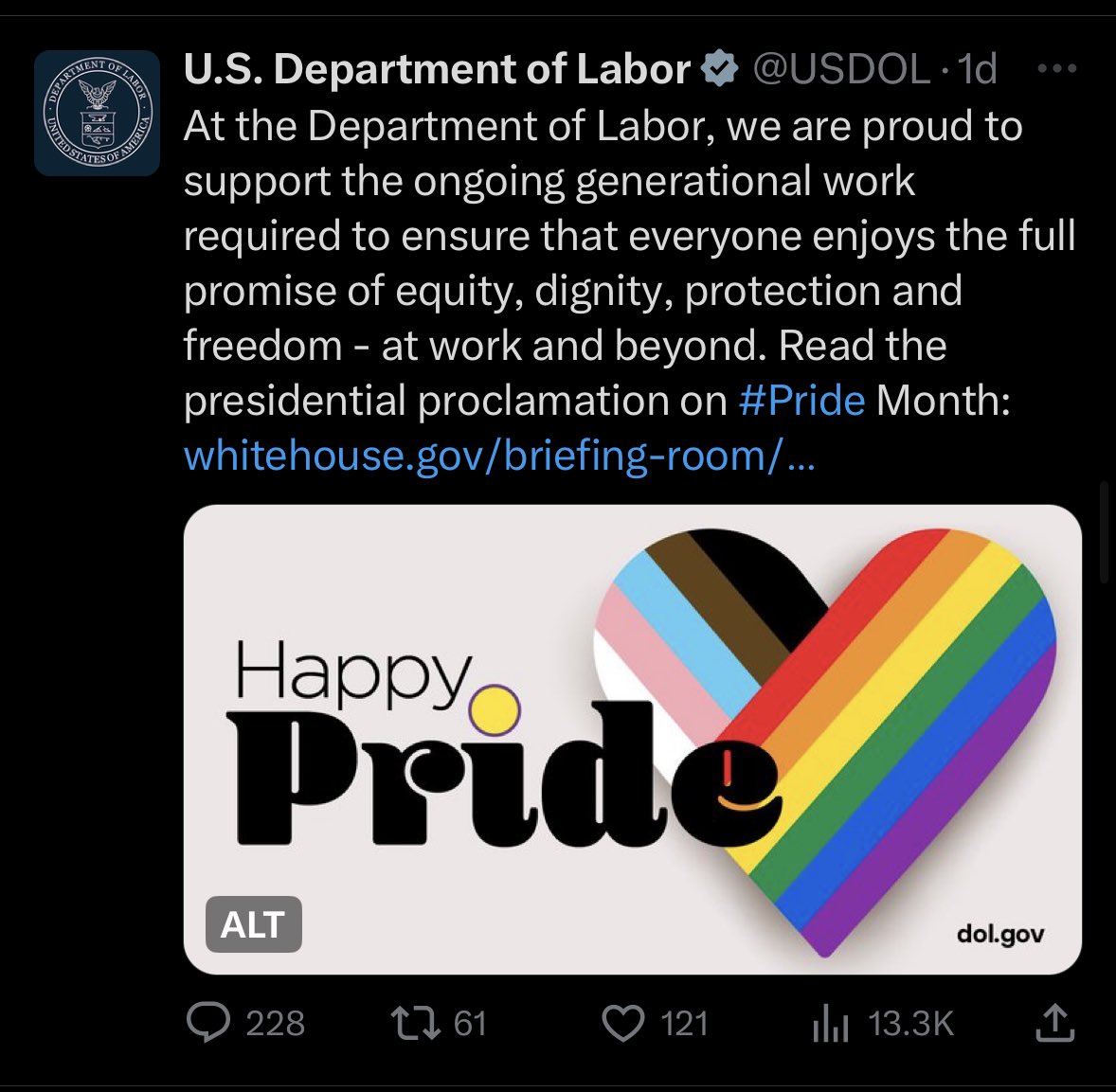Click the U.S. Department of Labor name
This screenshot has width=1116, height=1092.
click(437, 69)
